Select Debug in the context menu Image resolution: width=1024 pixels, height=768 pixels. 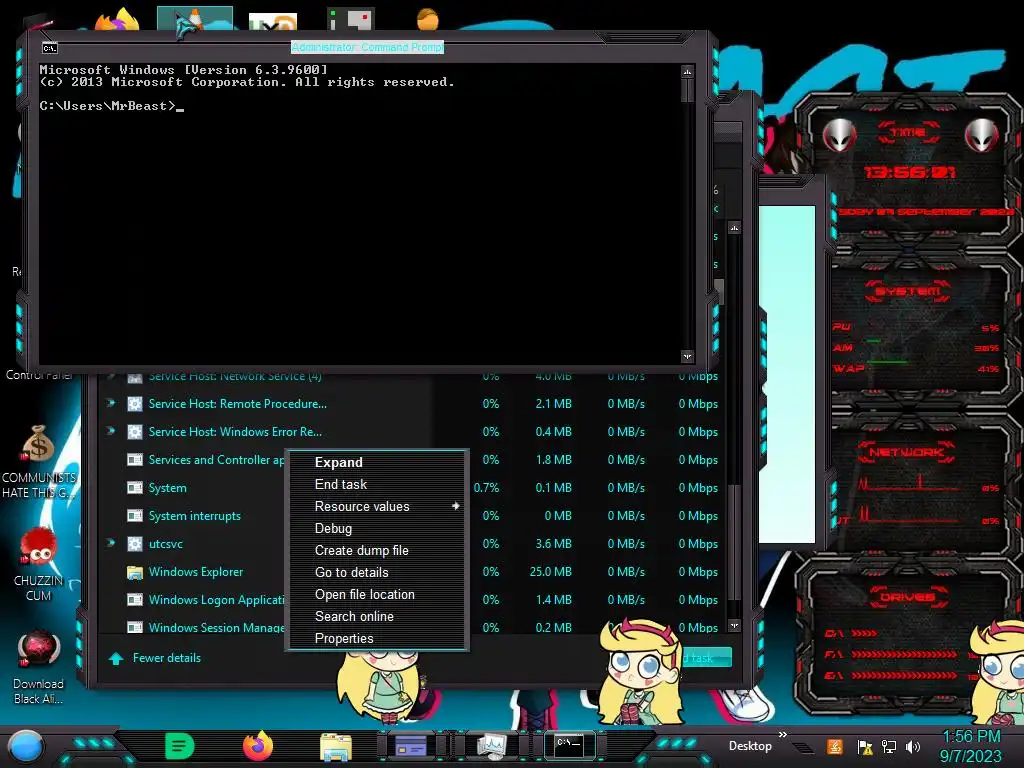[x=333, y=528]
